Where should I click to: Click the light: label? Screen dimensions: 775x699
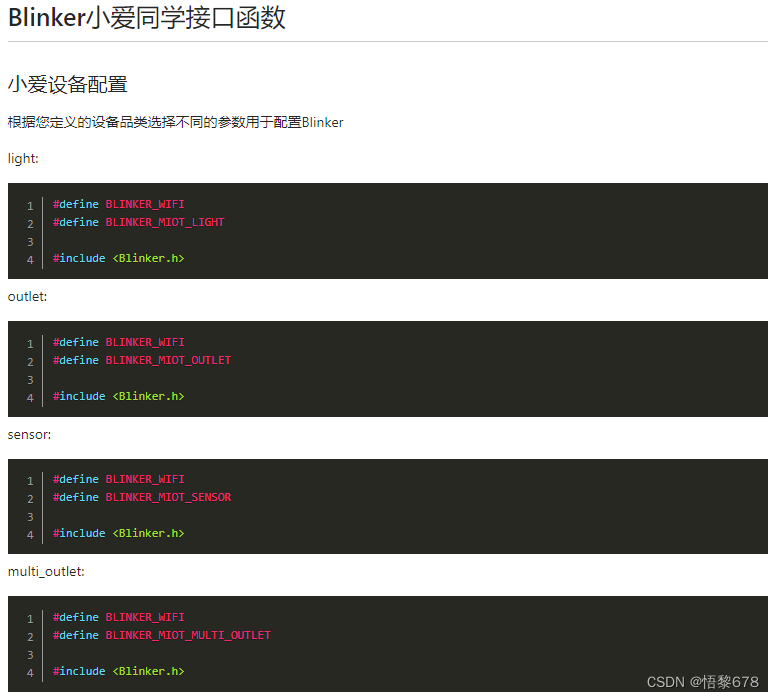(23, 159)
